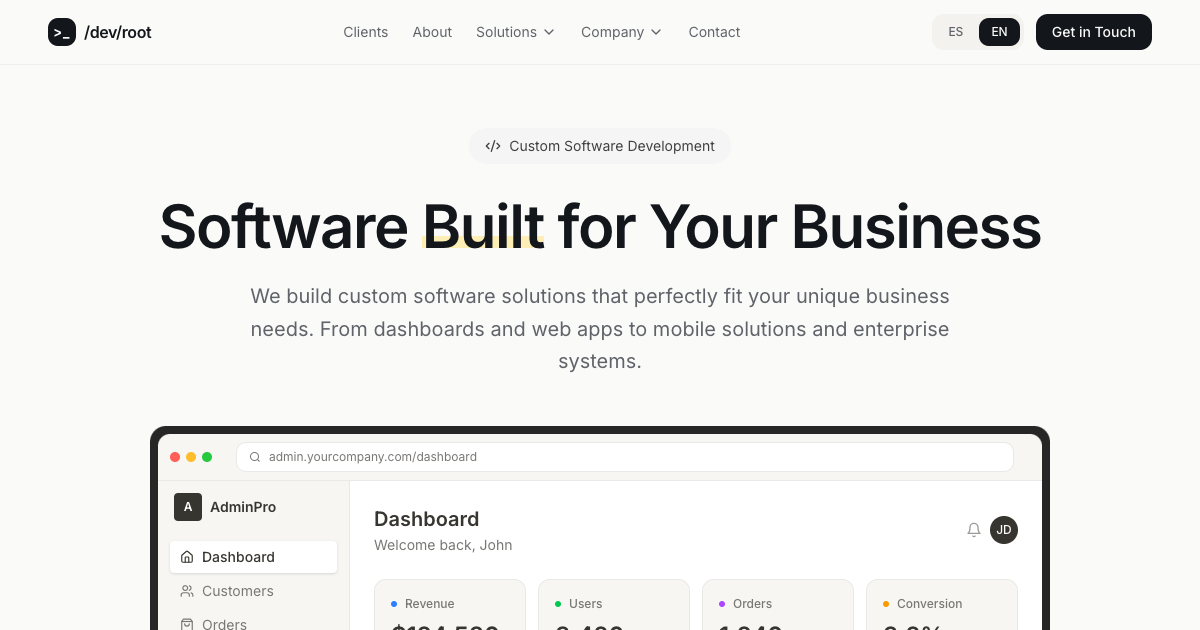Click the AdminPro logo square
1200x630 pixels.
pos(188,507)
